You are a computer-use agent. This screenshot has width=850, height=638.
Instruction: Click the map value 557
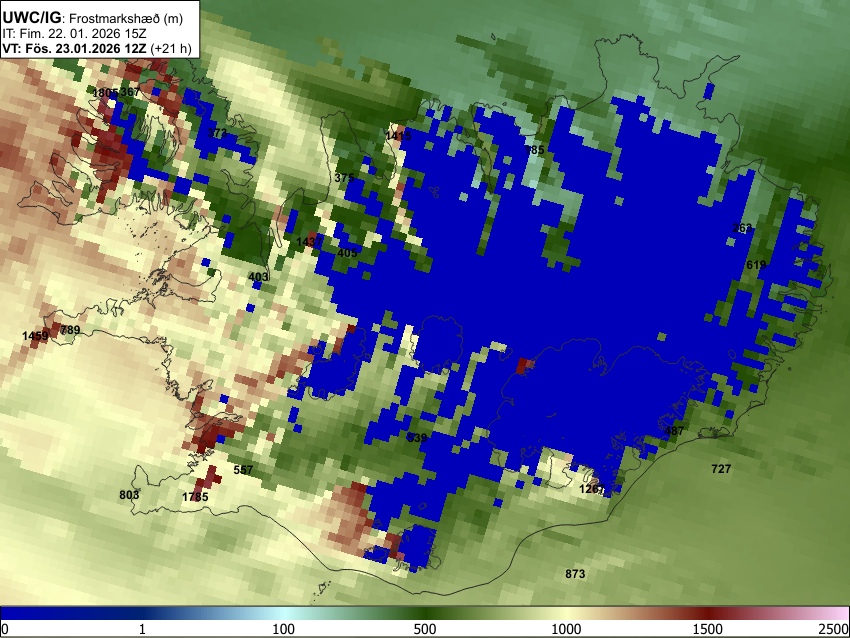tap(243, 469)
